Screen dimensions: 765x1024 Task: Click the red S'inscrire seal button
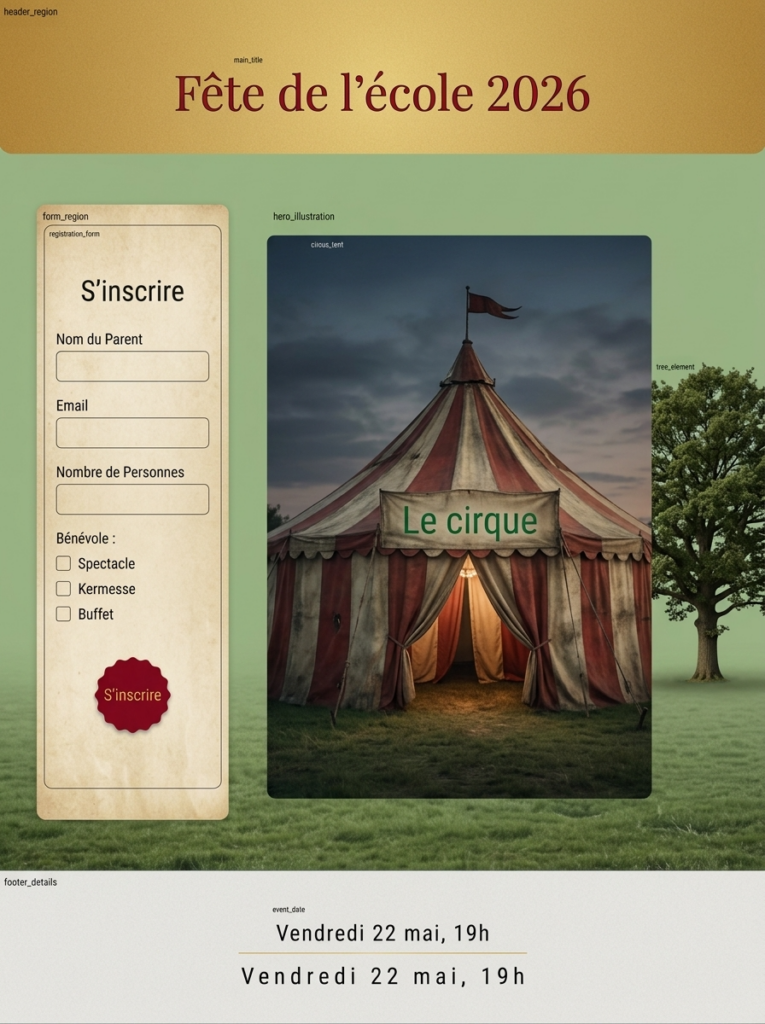pos(132,695)
